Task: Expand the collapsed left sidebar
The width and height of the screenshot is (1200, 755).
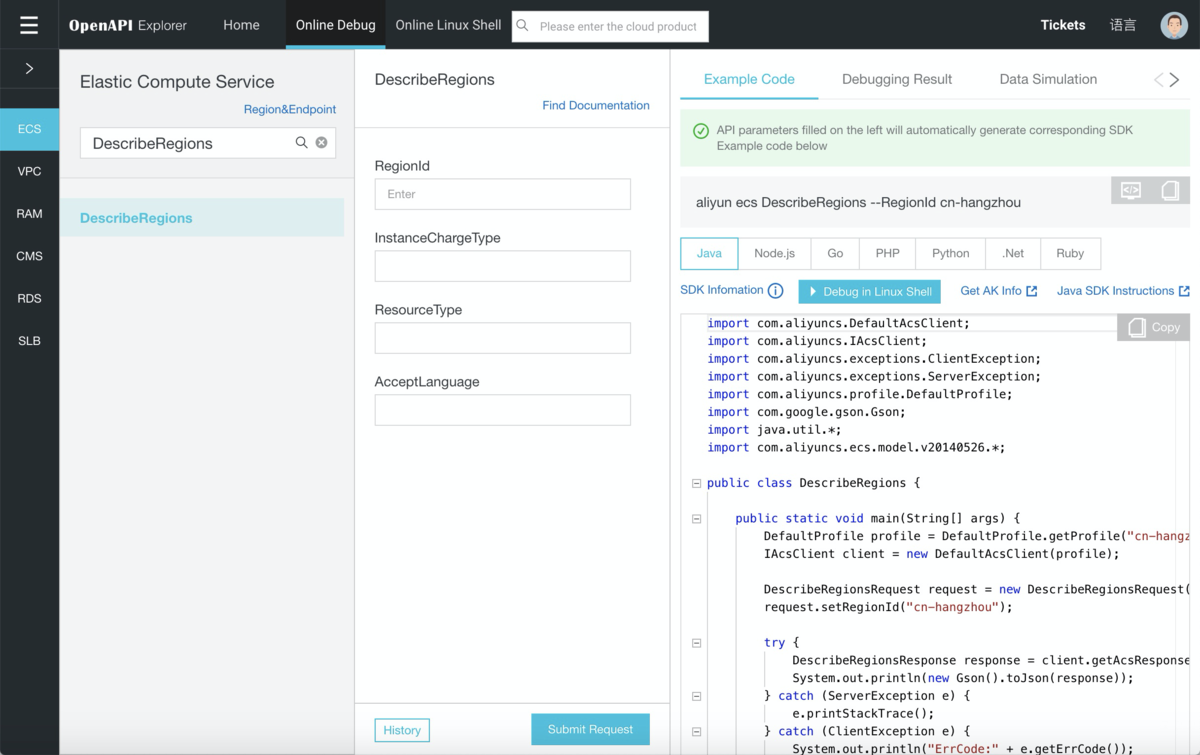Action: click(29, 69)
